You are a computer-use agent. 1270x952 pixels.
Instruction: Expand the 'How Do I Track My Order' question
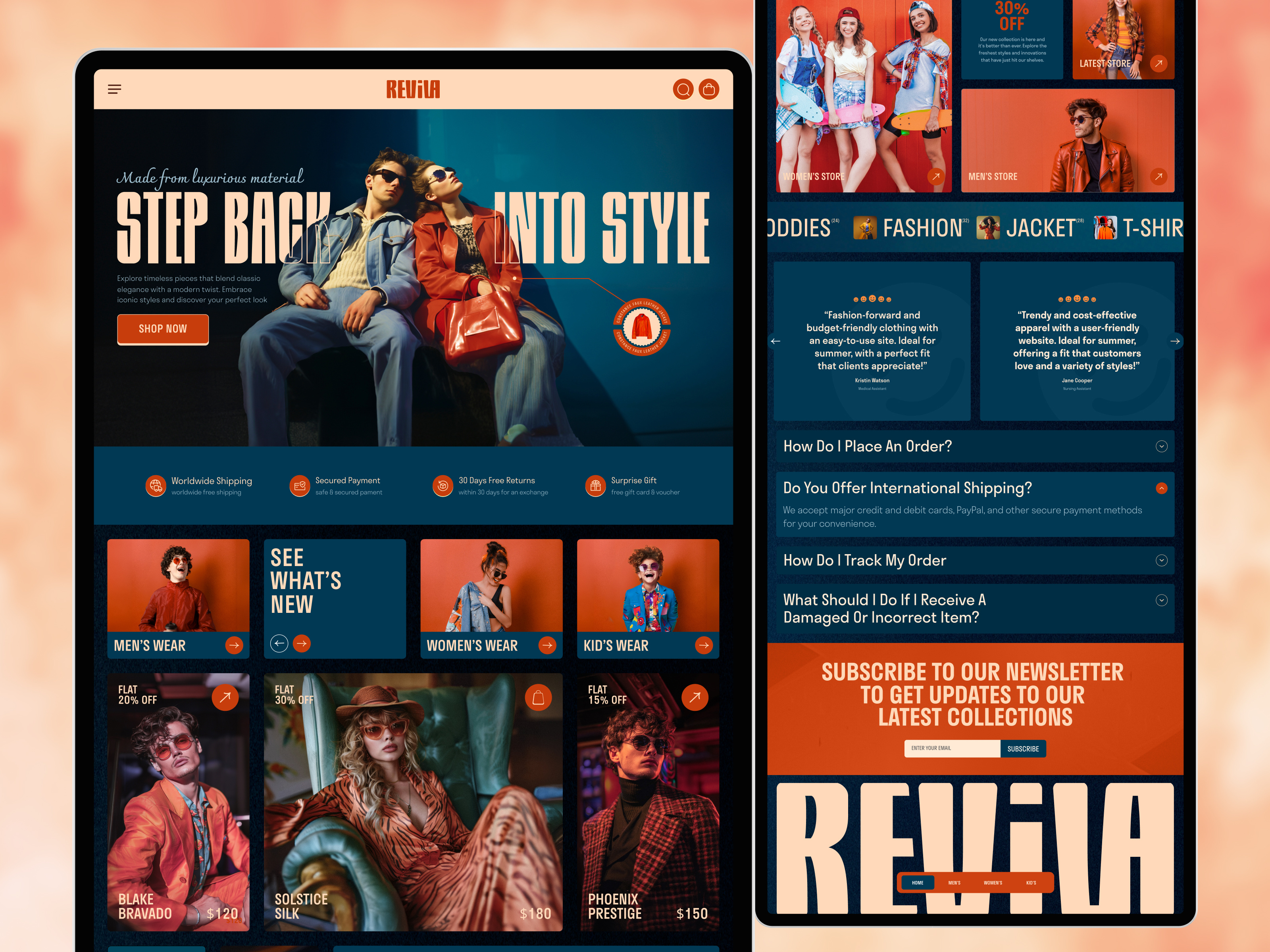pos(1162,560)
